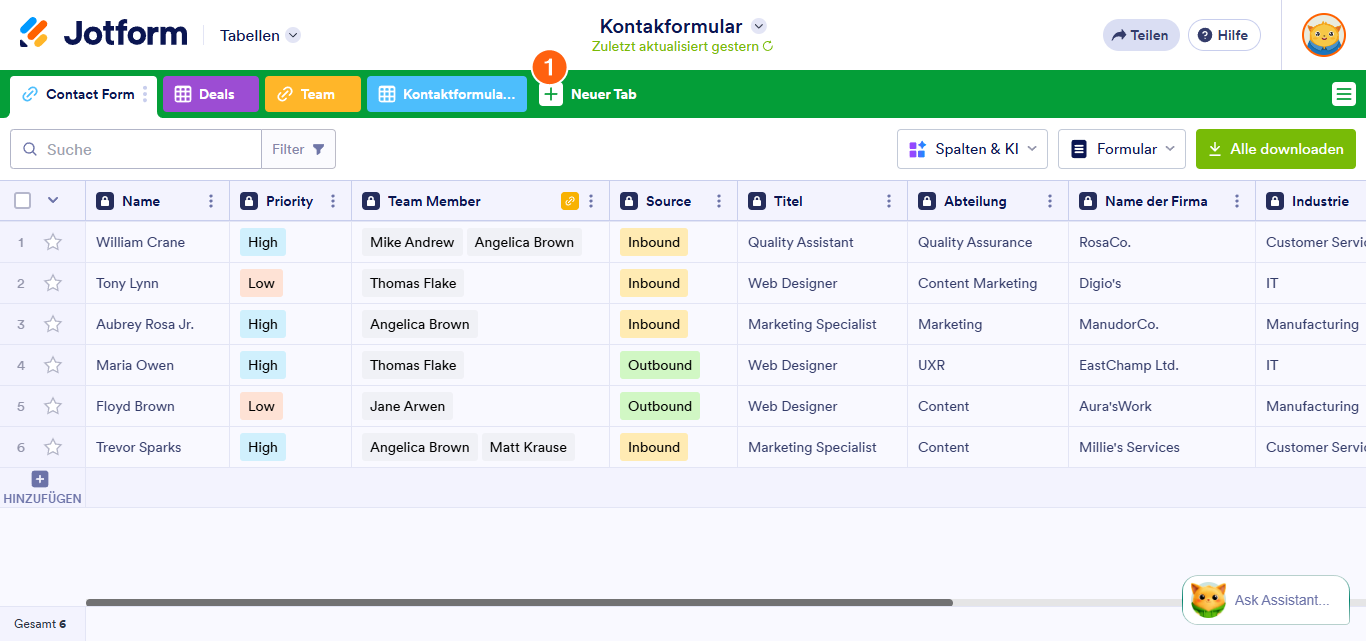Select the Content Marketing department cell

click(x=987, y=283)
